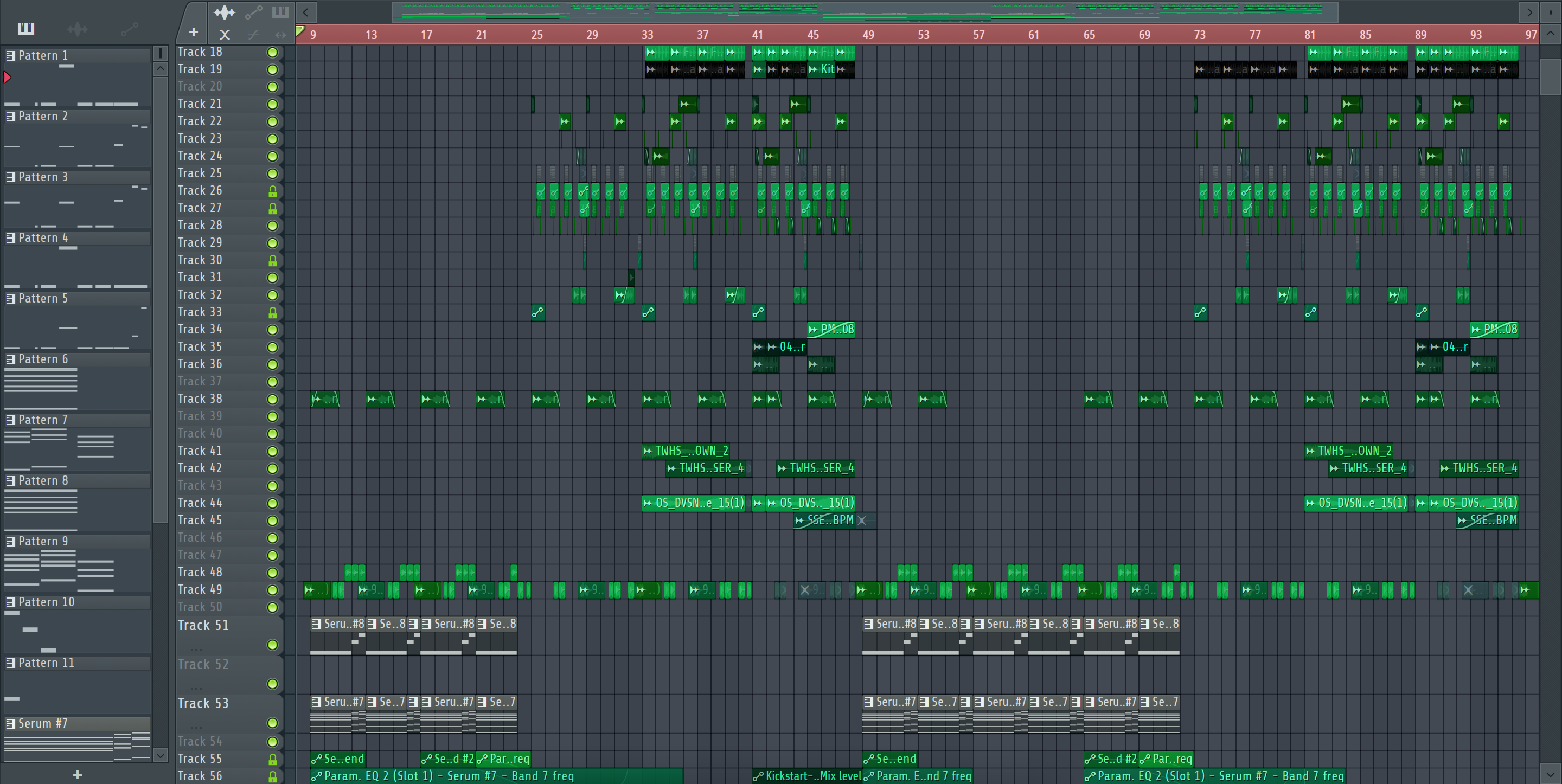Click the piano icon on the Serum #7 pattern

(x=10, y=723)
